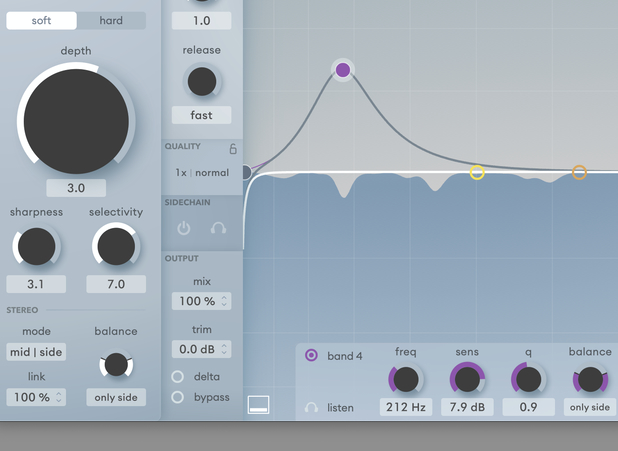Screen dimensions: 618x451
Task: Click the band listen headphones icon
Action: point(312,408)
